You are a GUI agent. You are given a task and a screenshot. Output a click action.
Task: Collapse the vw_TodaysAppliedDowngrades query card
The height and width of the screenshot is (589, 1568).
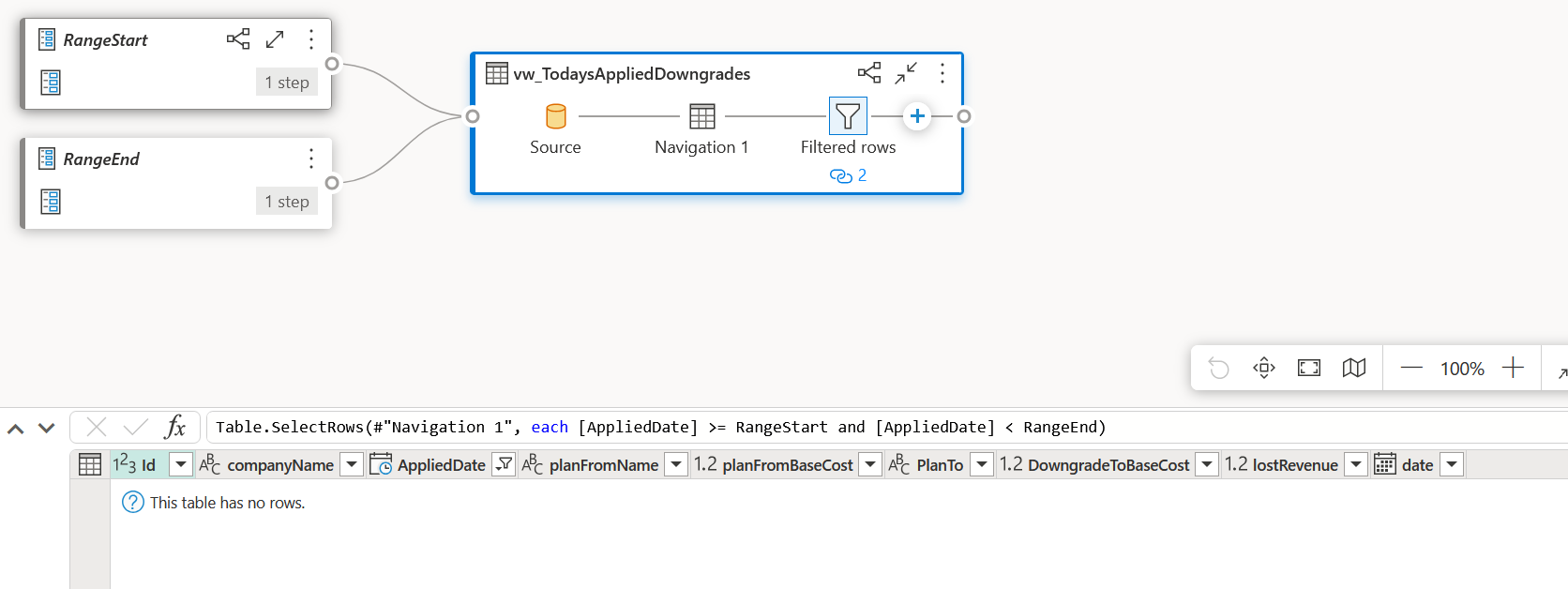906,73
